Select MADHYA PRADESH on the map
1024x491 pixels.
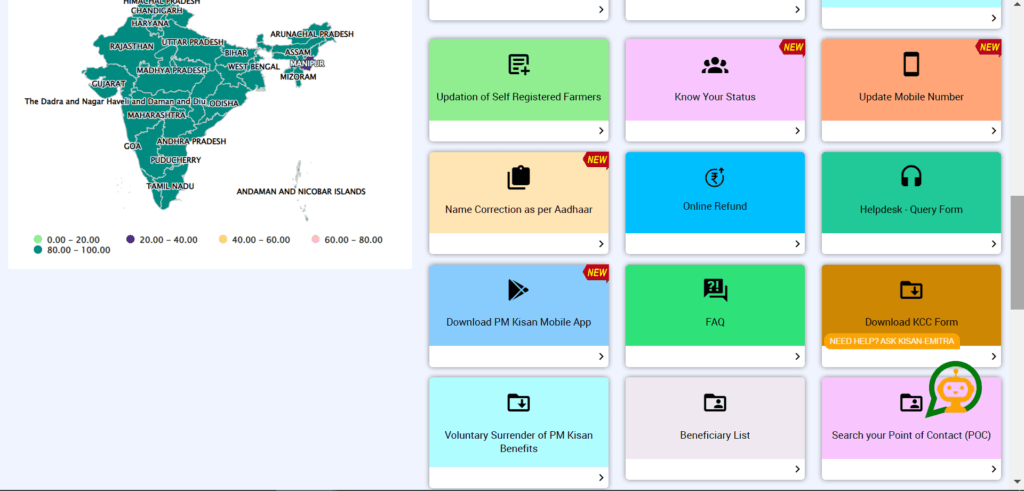click(x=171, y=70)
